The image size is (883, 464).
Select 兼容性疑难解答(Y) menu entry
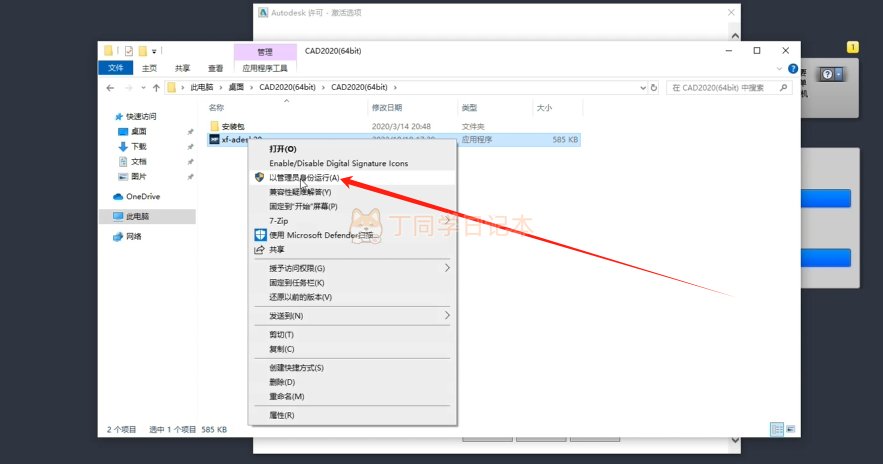300,192
